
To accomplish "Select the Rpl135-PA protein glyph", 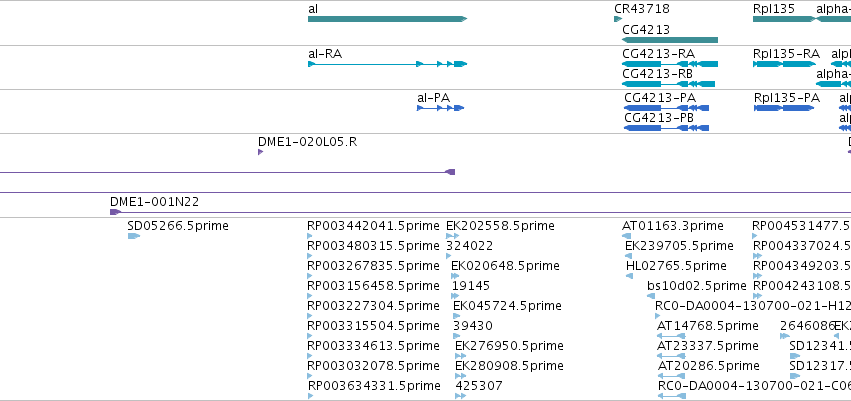I will point(784,108).
